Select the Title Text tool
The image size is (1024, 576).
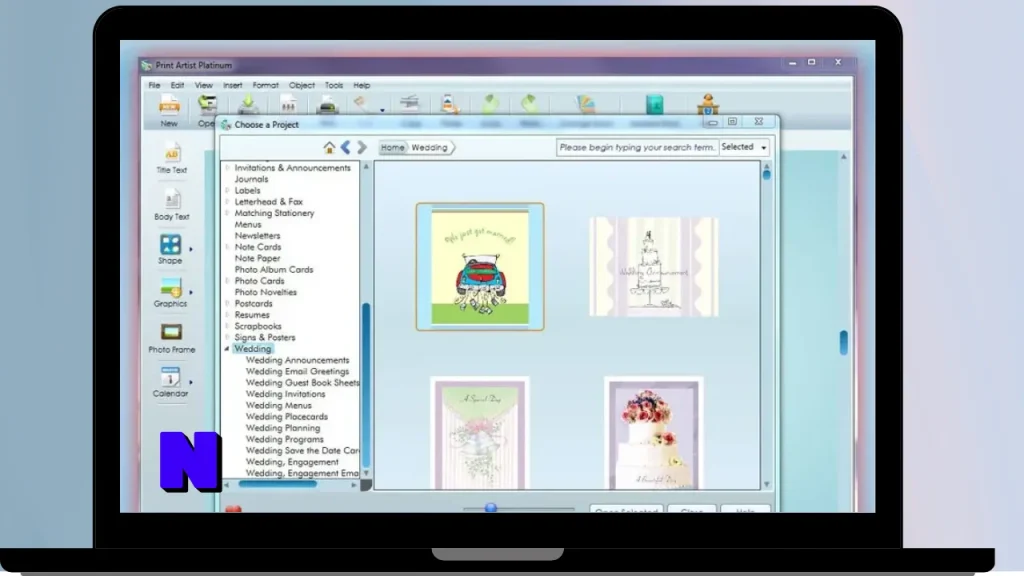click(172, 159)
